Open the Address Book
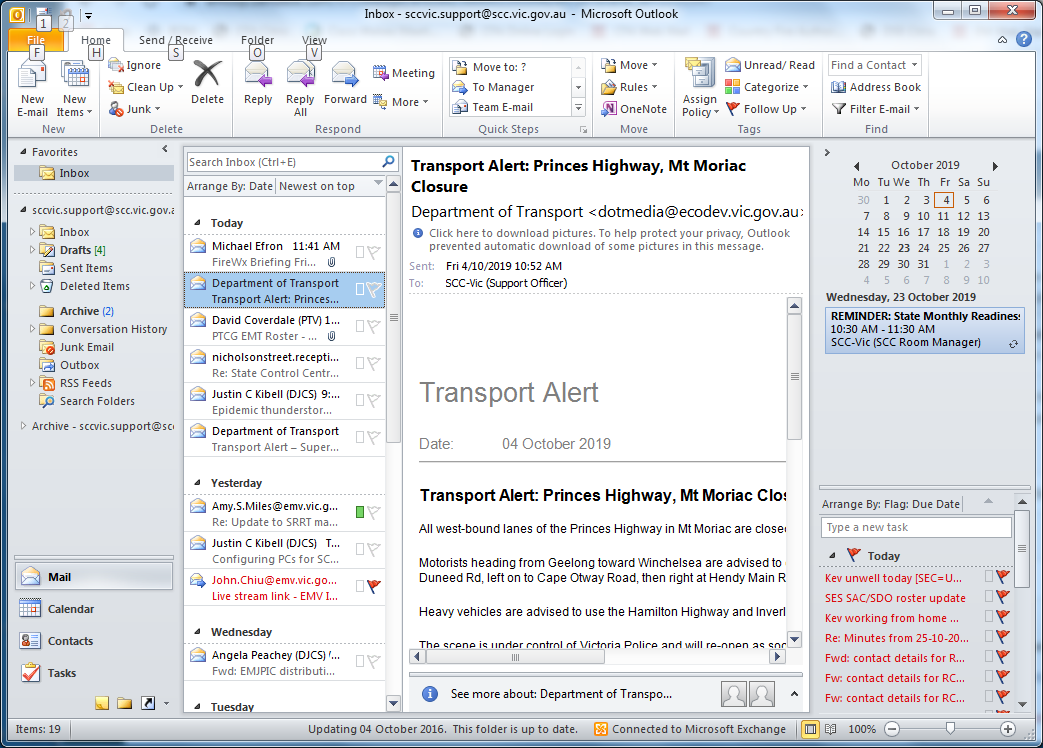 click(x=875, y=87)
